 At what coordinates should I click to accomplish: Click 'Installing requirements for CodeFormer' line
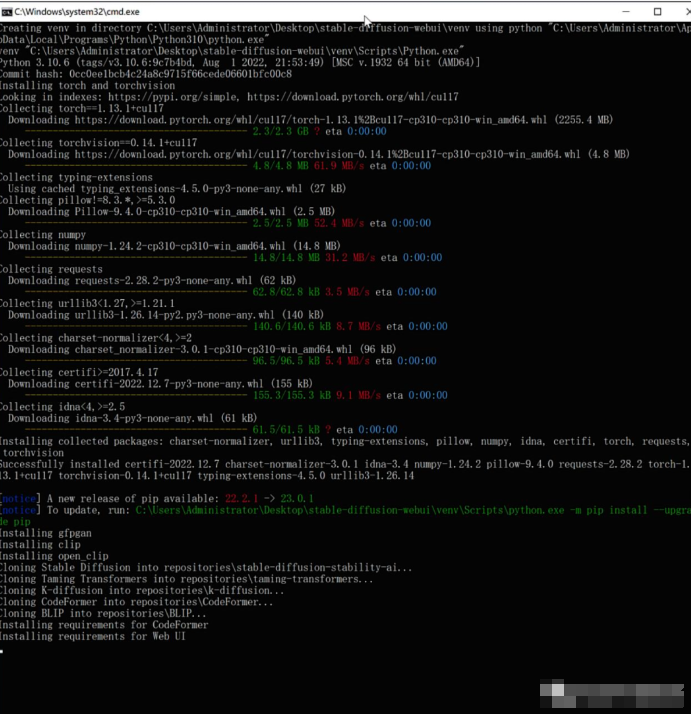[x=104, y=625]
